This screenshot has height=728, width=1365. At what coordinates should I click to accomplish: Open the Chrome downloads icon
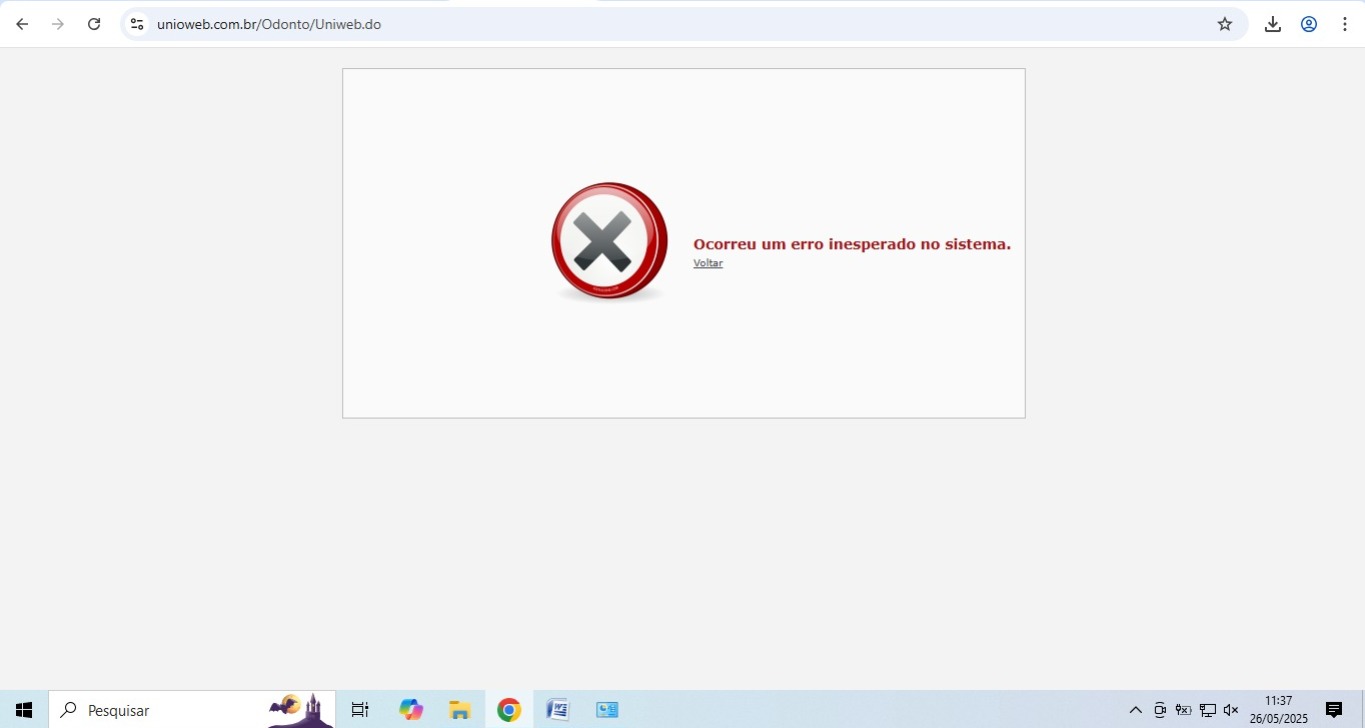pos(1273,24)
